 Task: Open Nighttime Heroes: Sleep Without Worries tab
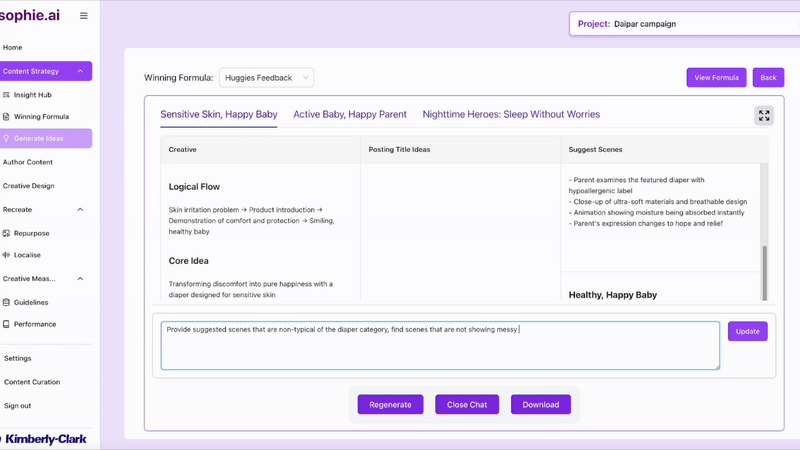[x=511, y=114]
